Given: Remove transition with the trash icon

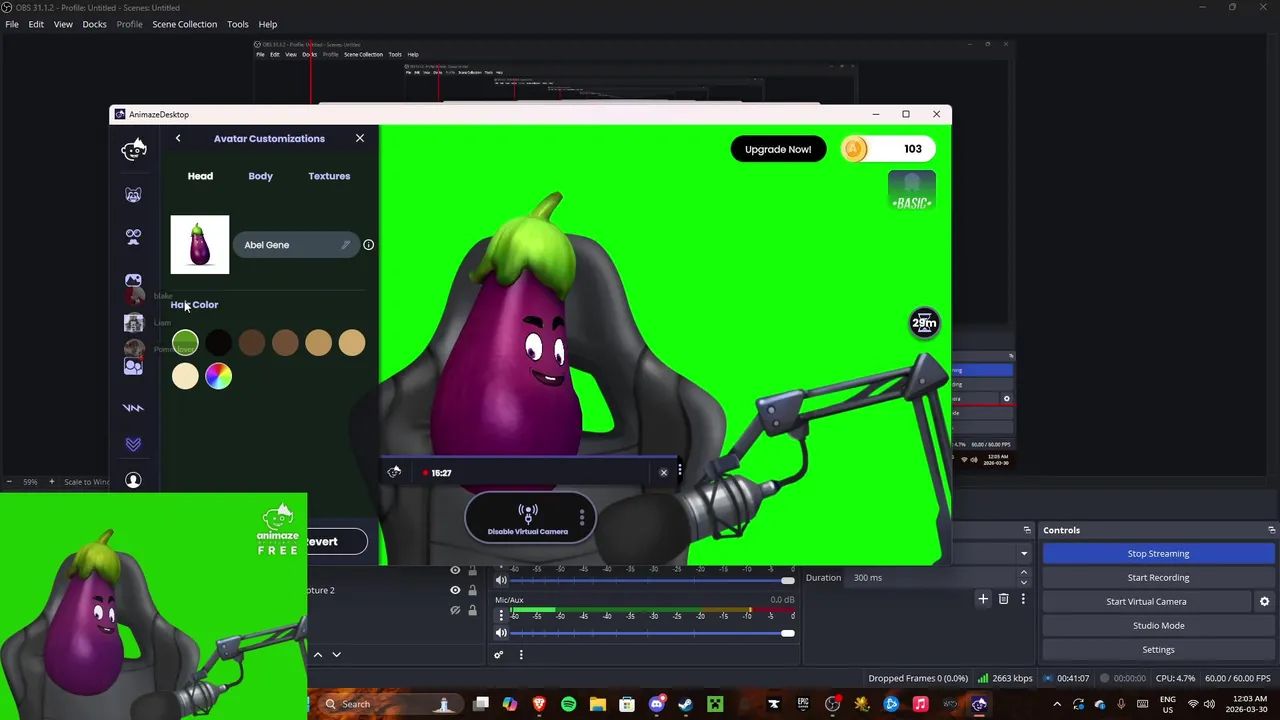Looking at the screenshot, I should 1003,599.
